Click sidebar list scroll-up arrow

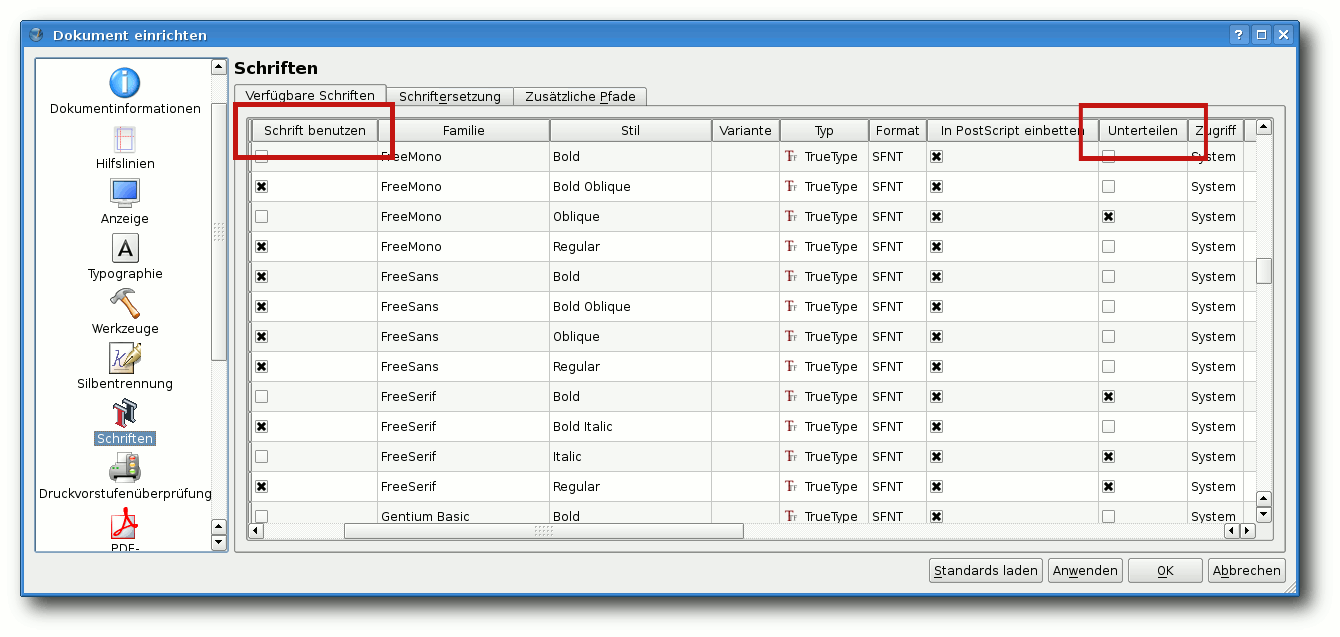pos(219,67)
